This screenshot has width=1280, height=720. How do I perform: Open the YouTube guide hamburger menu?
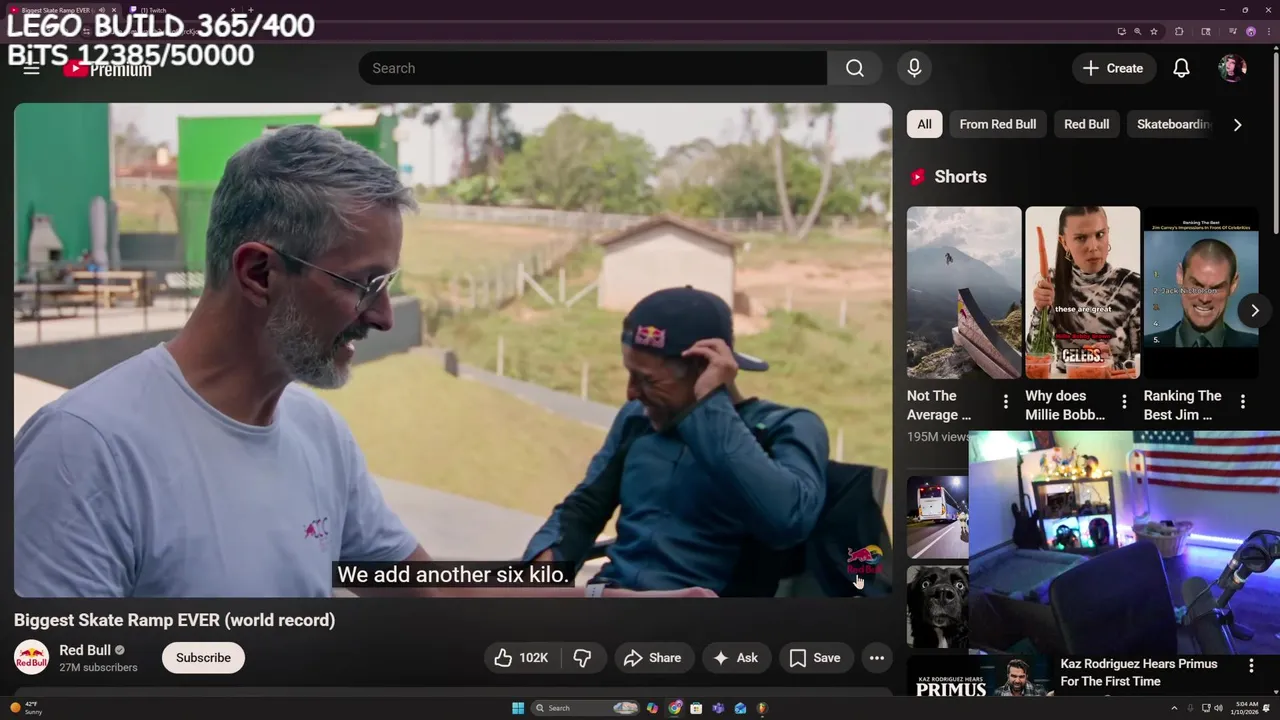(x=31, y=68)
